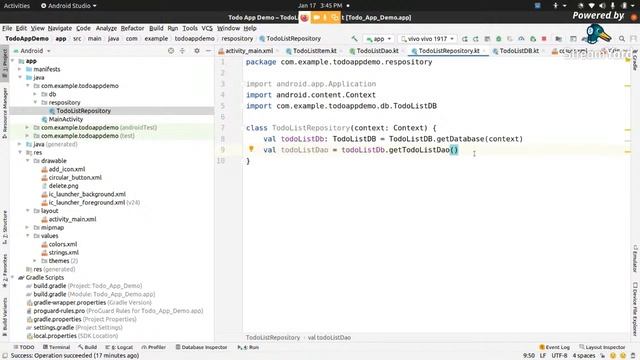The image size is (640, 360).
Task: Click the 4 spaces indent setting
Action: pos(584,356)
